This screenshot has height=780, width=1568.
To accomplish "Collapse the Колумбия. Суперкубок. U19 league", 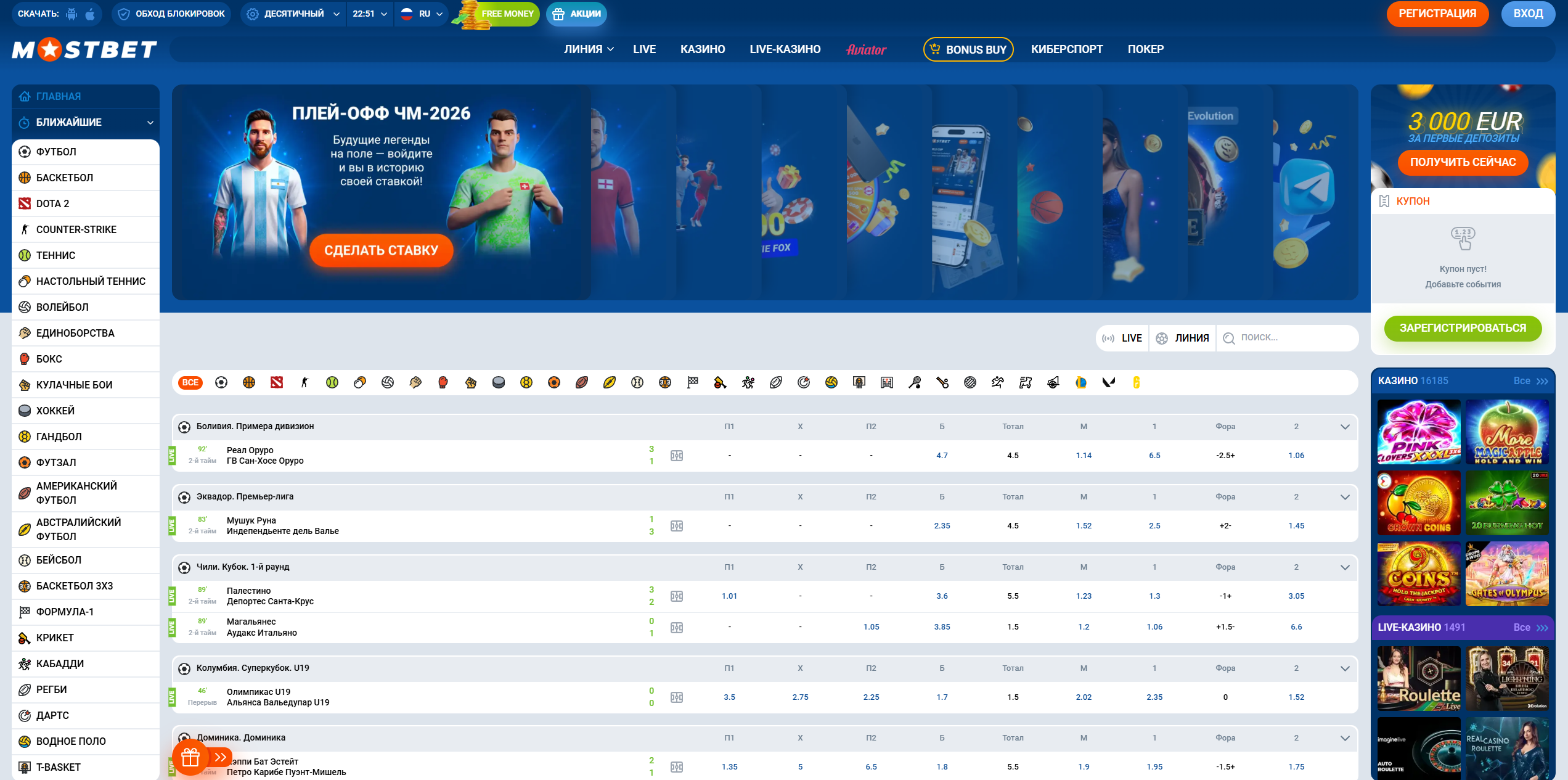I will point(1345,668).
